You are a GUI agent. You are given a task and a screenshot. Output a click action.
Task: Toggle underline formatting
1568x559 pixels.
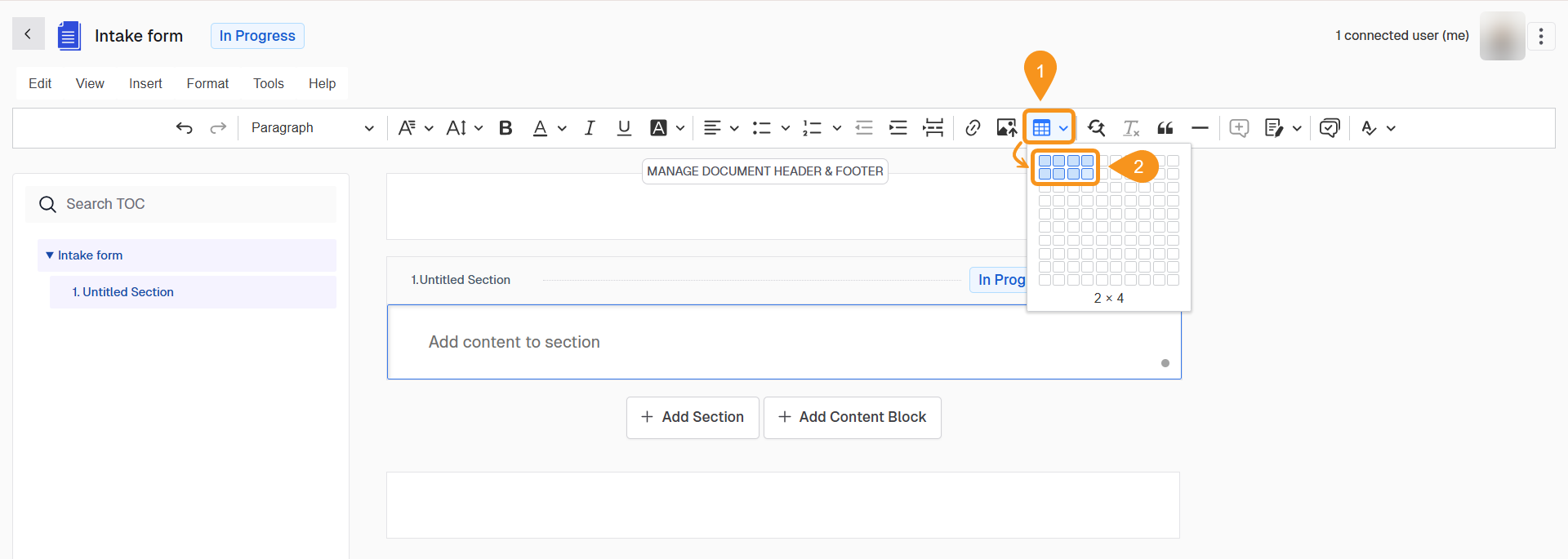(x=624, y=128)
